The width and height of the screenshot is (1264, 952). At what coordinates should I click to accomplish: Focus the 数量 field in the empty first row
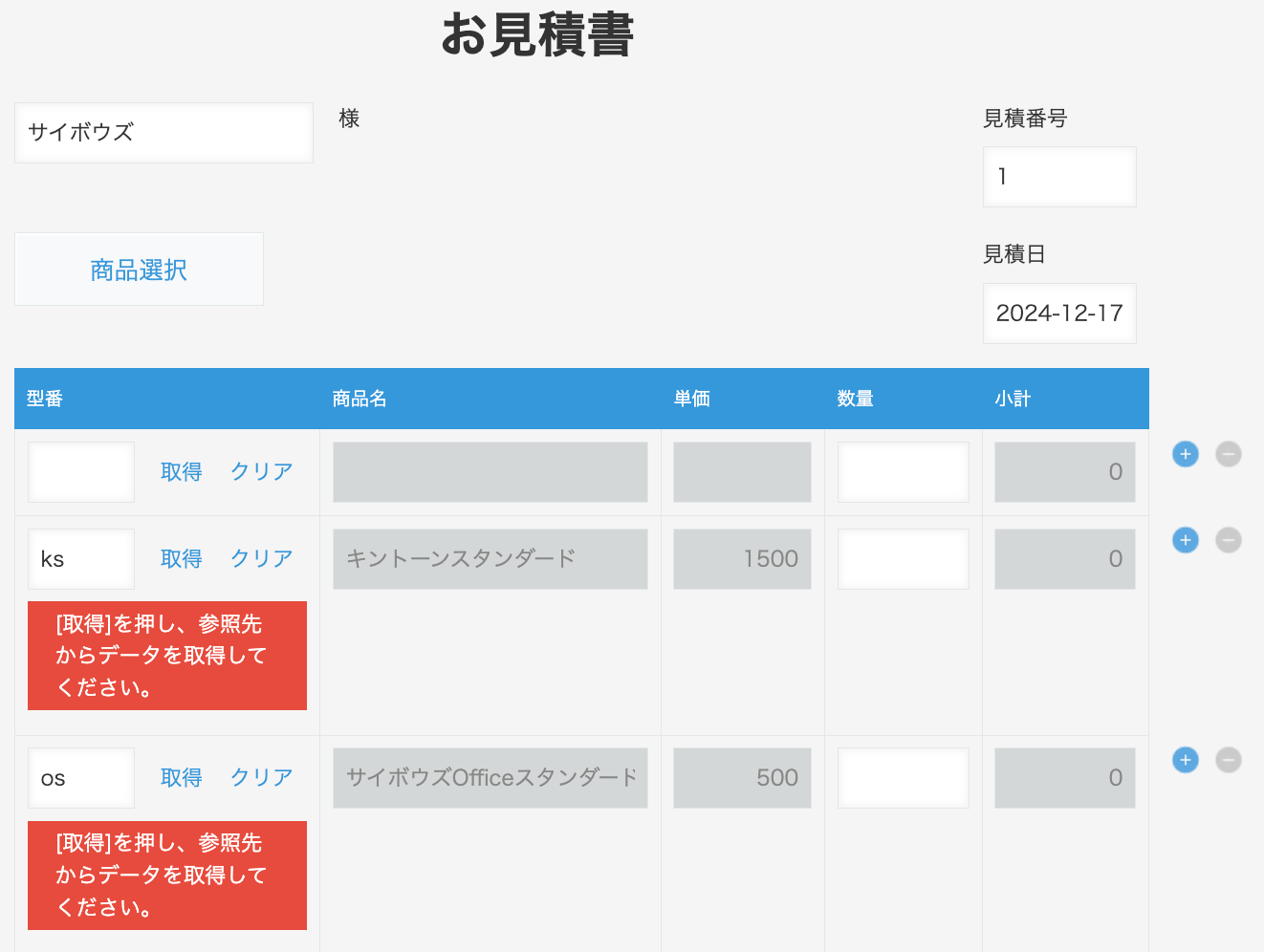pyautogui.click(x=904, y=472)
